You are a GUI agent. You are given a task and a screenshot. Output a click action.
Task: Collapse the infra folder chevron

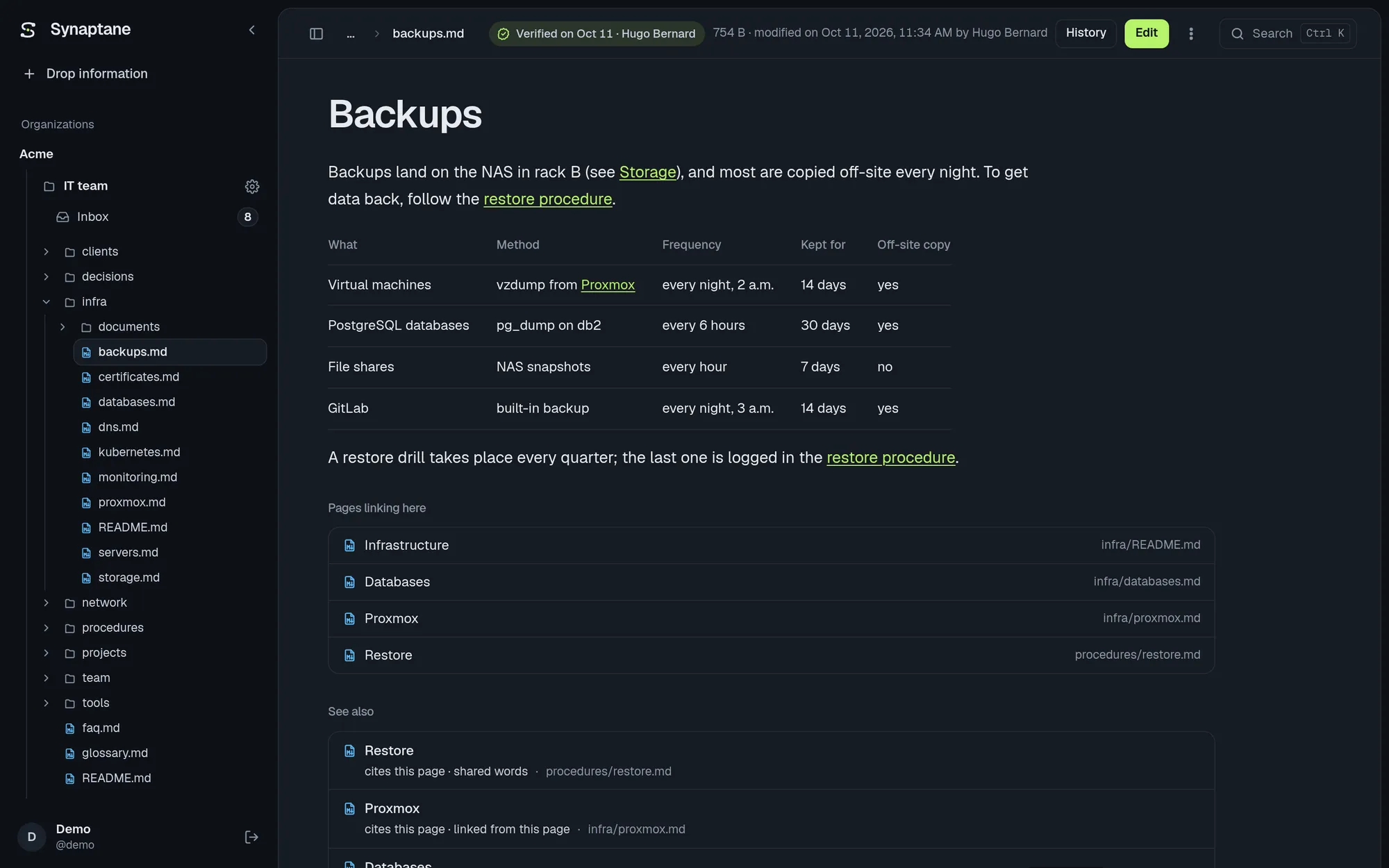click(x=46, y=301)
